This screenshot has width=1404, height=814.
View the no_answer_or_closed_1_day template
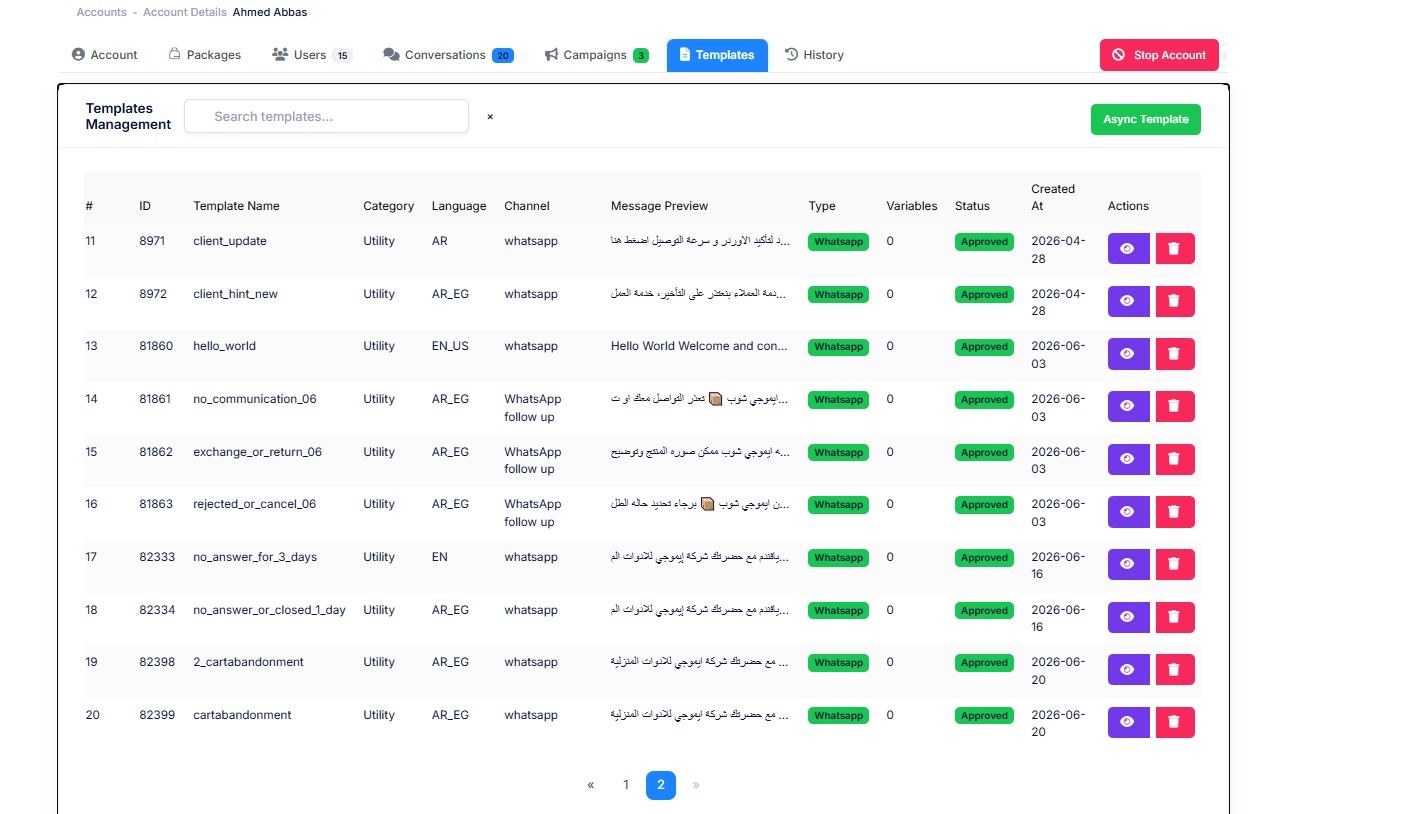[1128, 617]
